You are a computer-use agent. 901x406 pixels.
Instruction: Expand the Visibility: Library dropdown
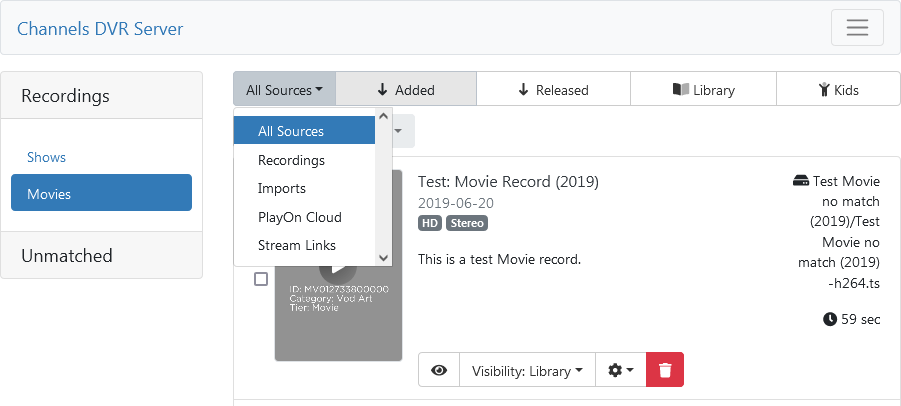click(x=527, y=370)
